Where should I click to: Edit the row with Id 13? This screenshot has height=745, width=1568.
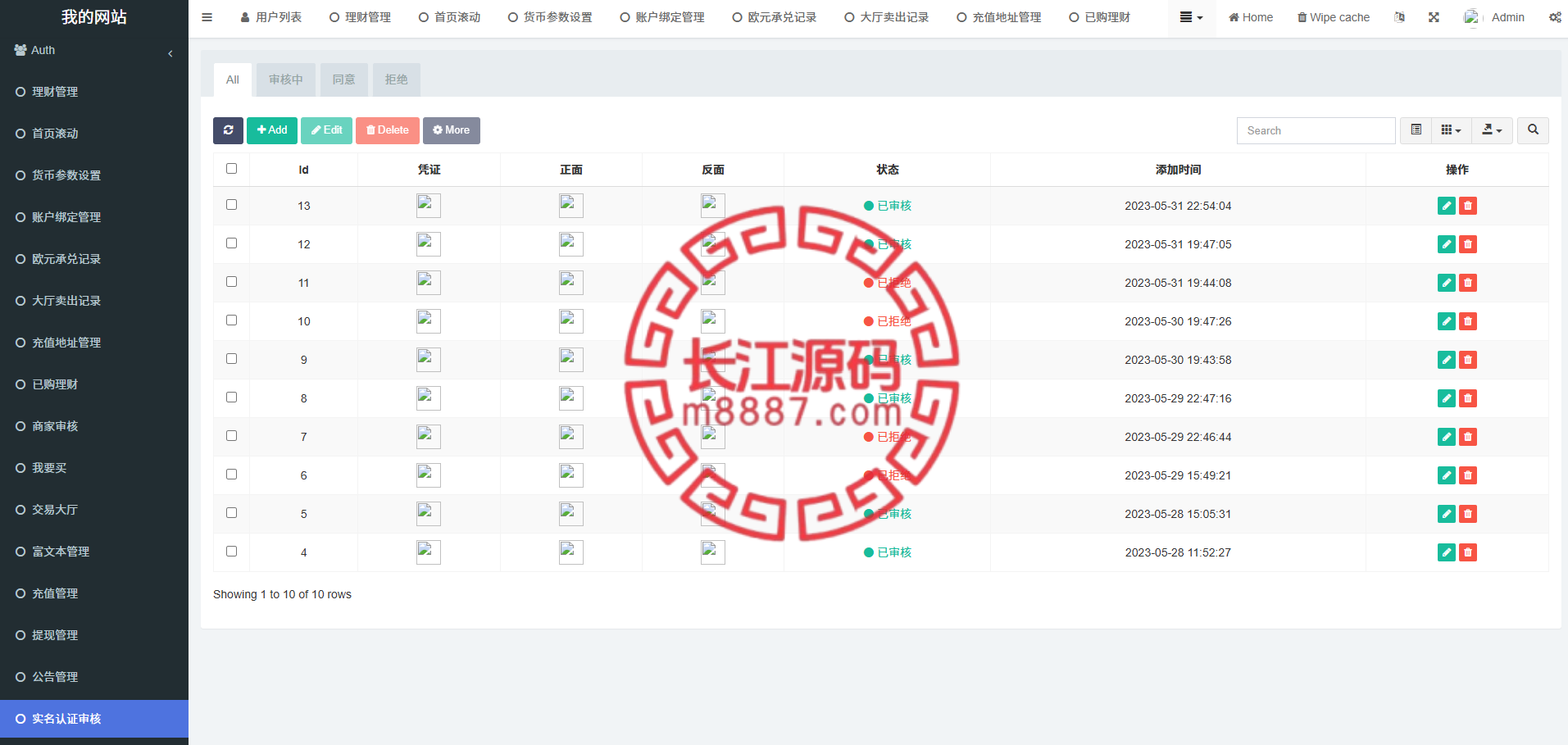pyautogui.click(x=1447, y=206)
